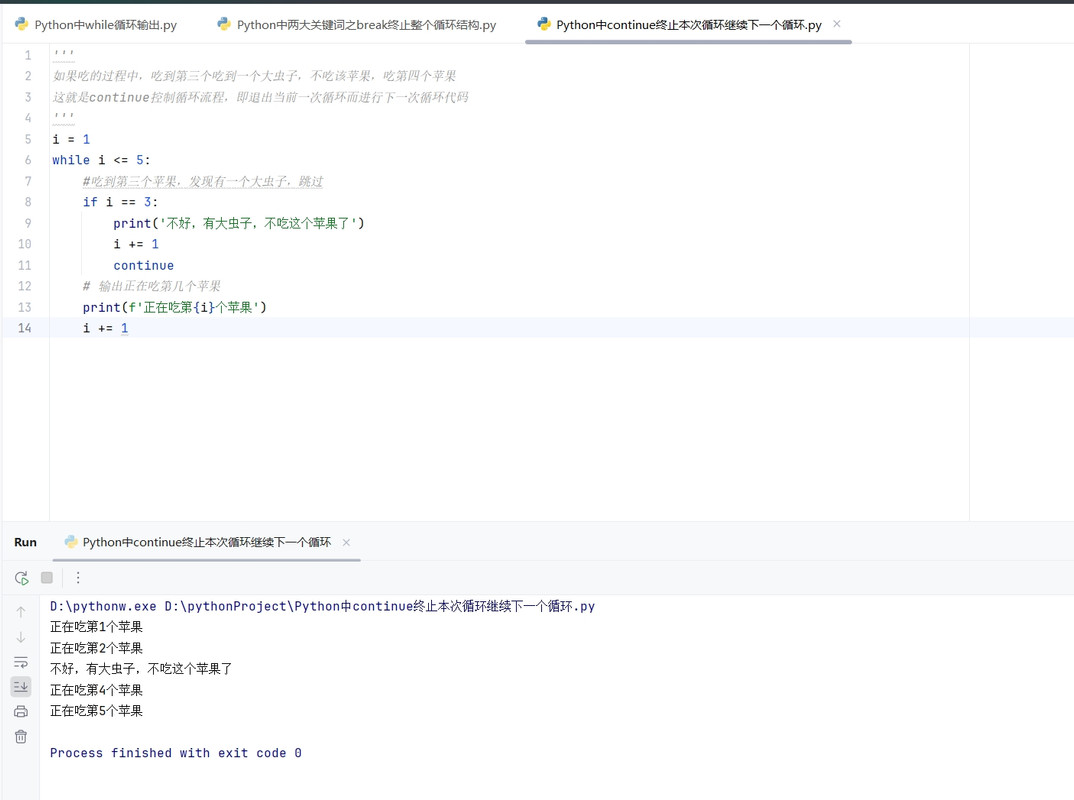The width and height of the screenshot is (1074, 800).
Task: Click Python icon on break终止 tab
Action: point(224,24)
